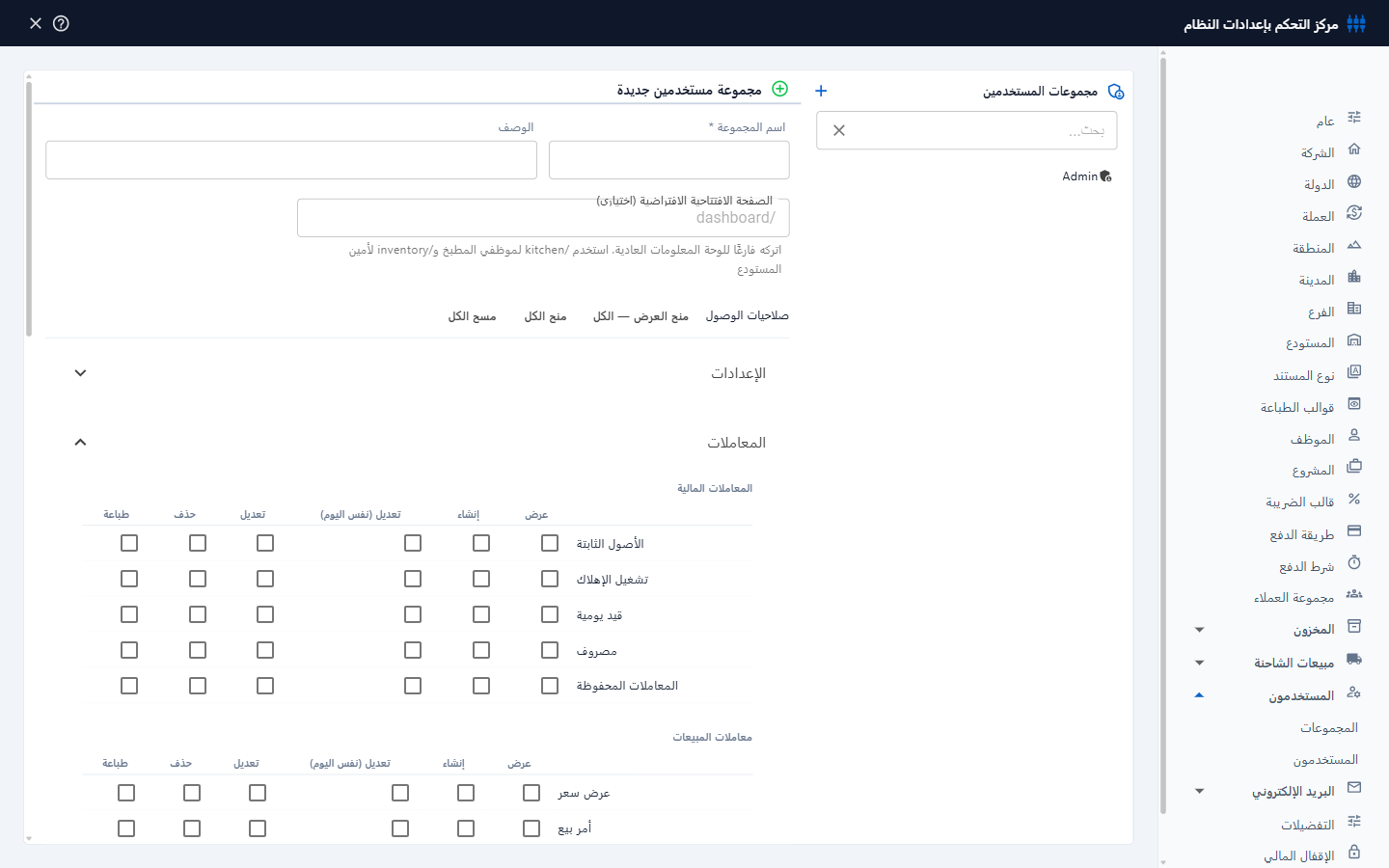Select the Admin group in list

[1087, 176]
